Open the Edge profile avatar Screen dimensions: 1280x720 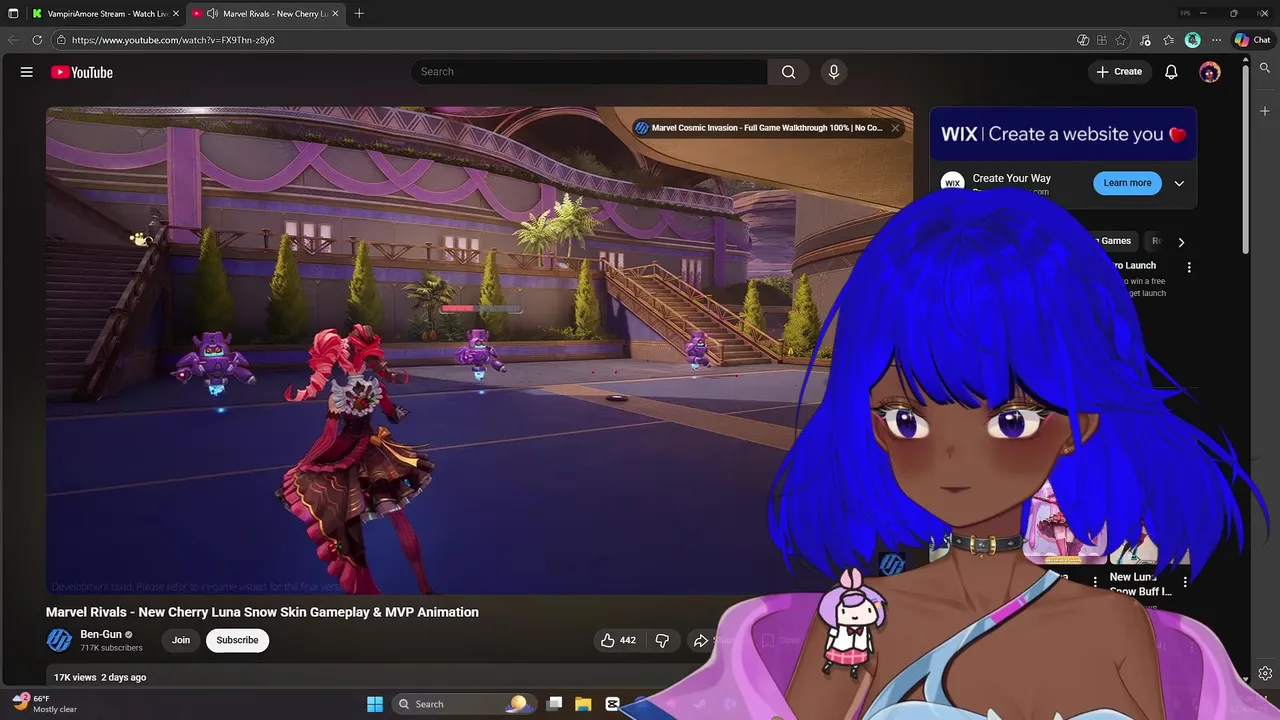[1192, 40]
